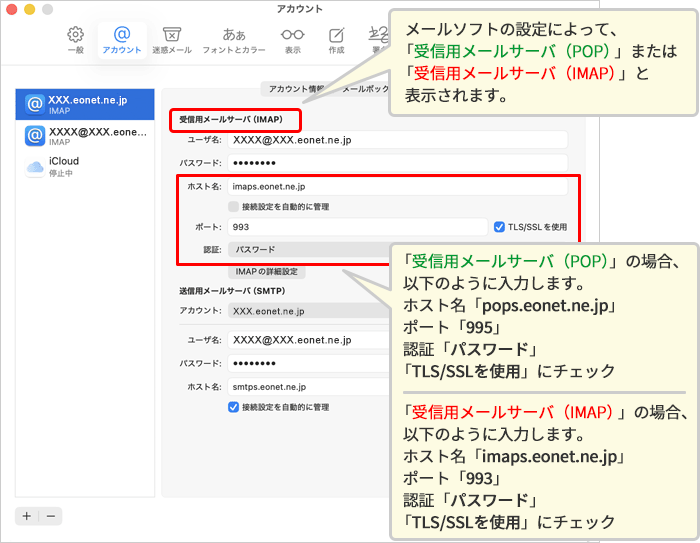Open the 迷惑メール (Junk Mail) icon
Image resolution: width=700 pixels, height=543 pixels.
172,39
